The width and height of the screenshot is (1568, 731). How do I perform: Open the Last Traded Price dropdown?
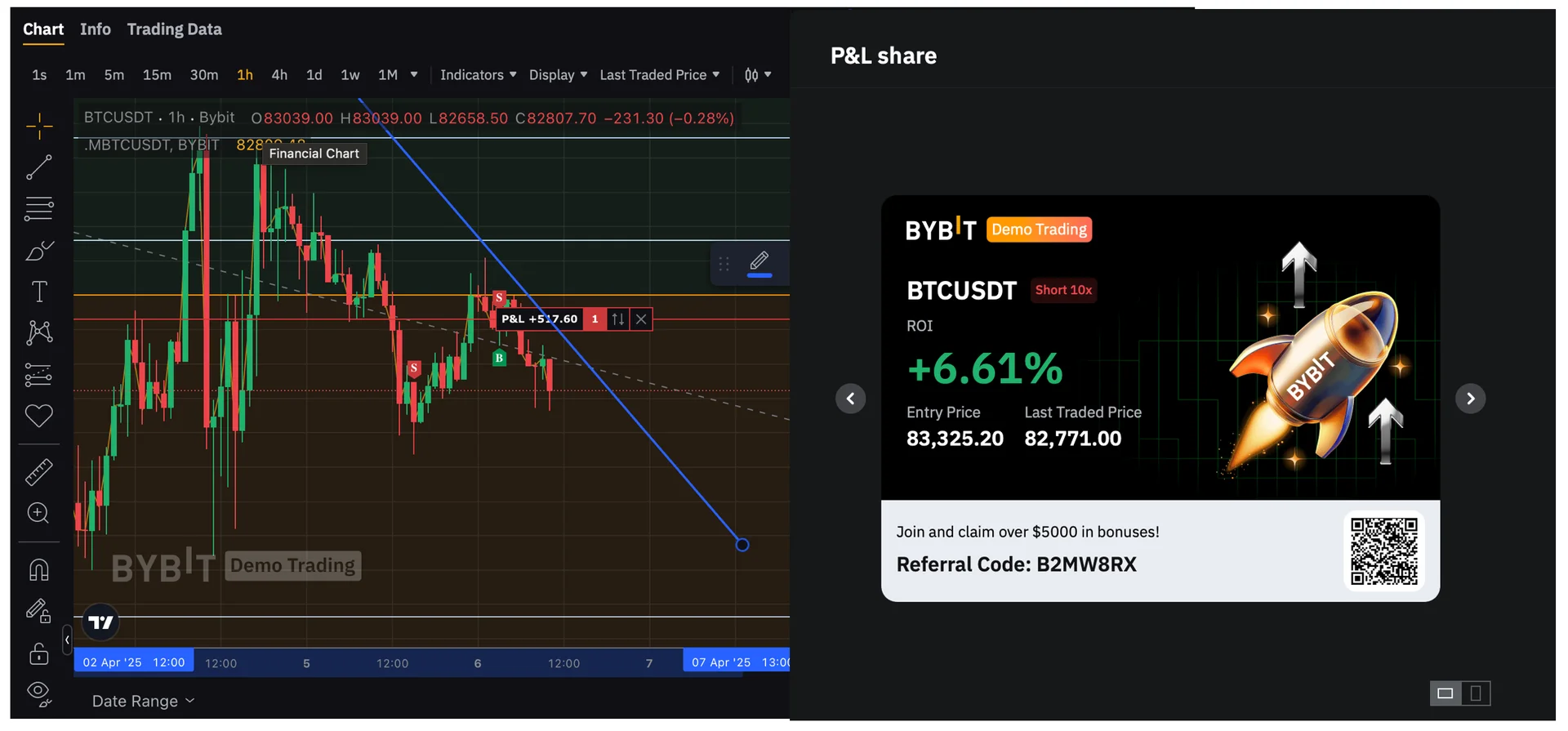click(660, 75)
